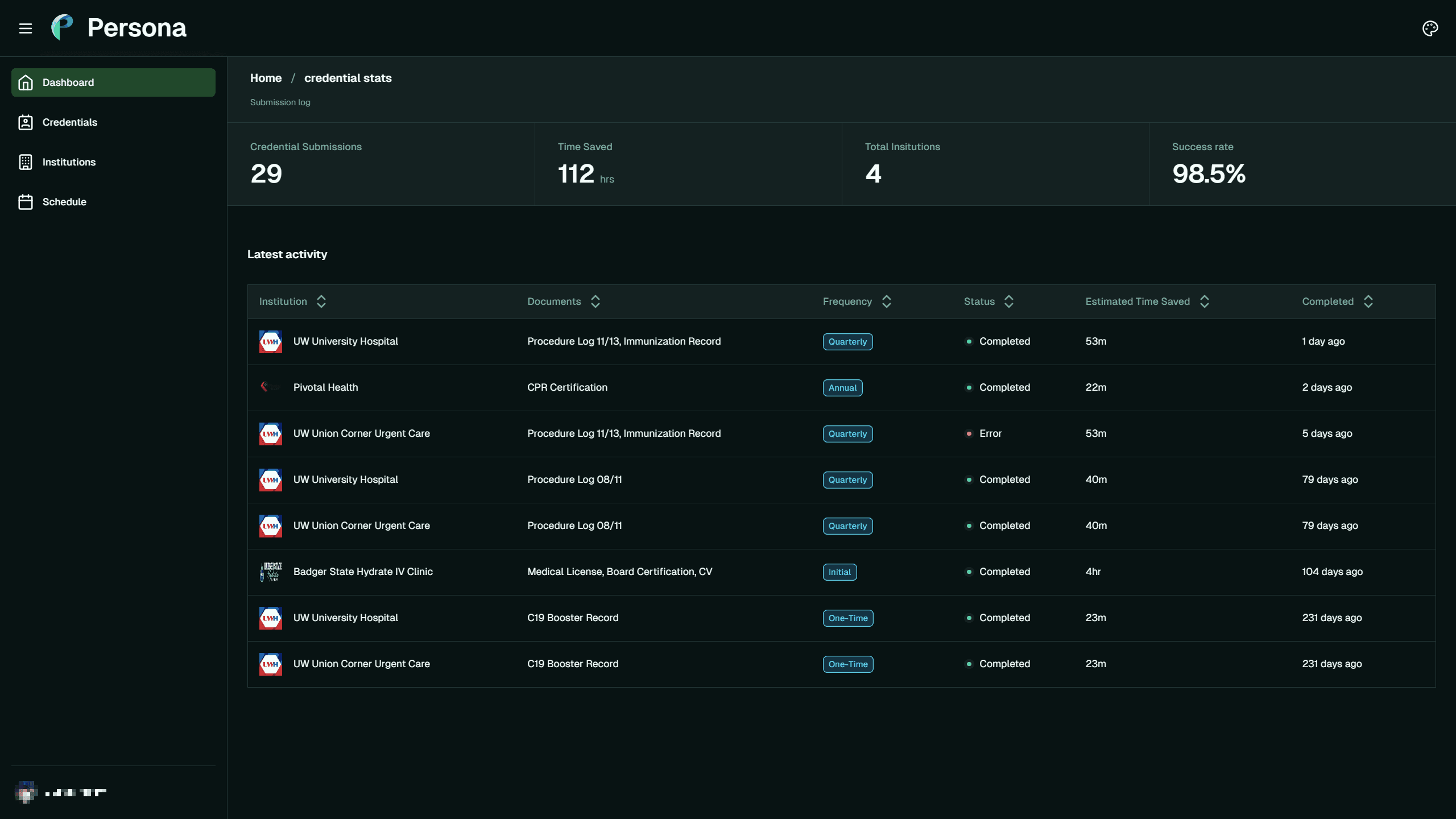This screenshot has height=819, width=1456.
Task: Navigate to Home via breadcrumb
Action: tap(266, 78)
